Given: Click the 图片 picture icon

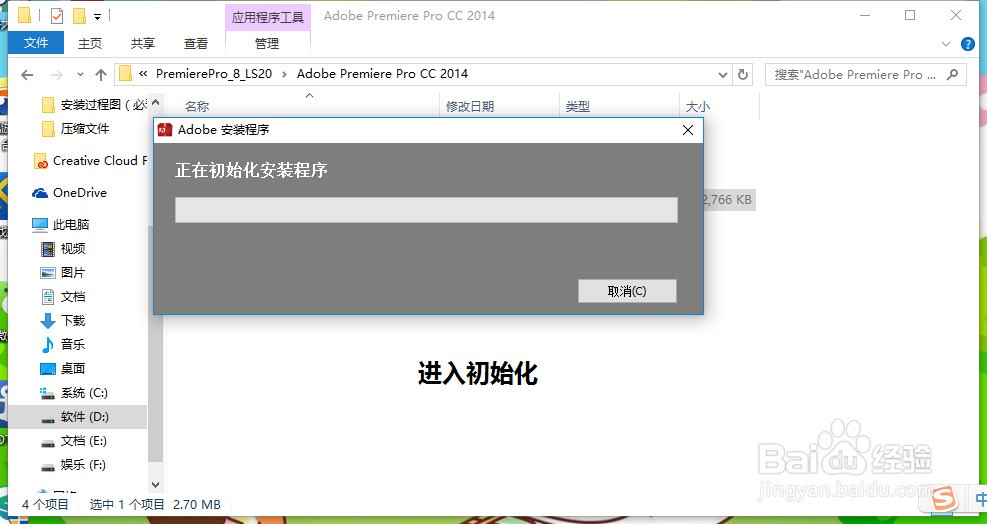Looking at the screenshot, I should pyautogui.click(x=48, y=273).
